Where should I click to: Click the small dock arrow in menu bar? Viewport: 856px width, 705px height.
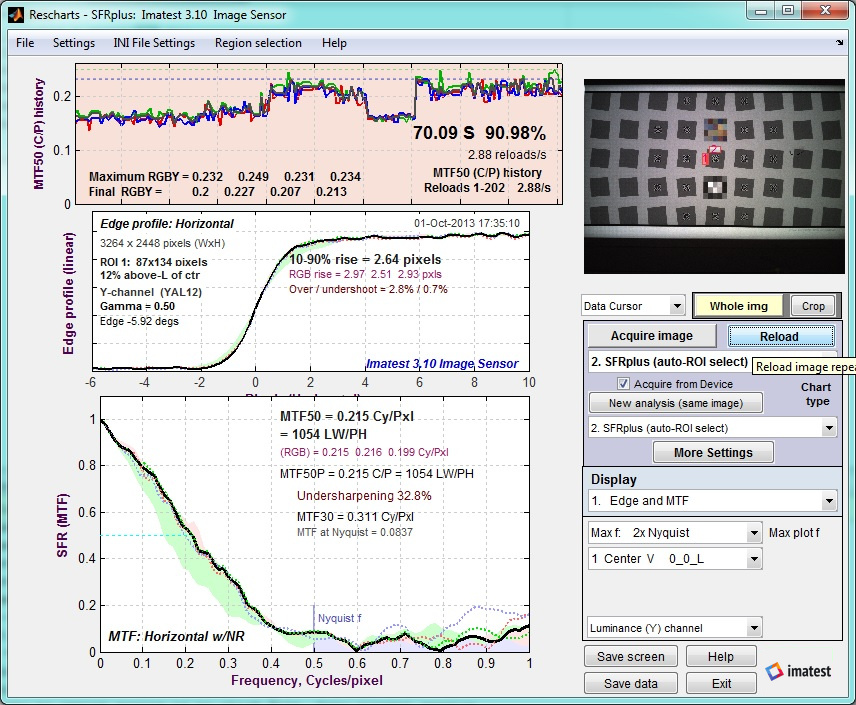840,43
